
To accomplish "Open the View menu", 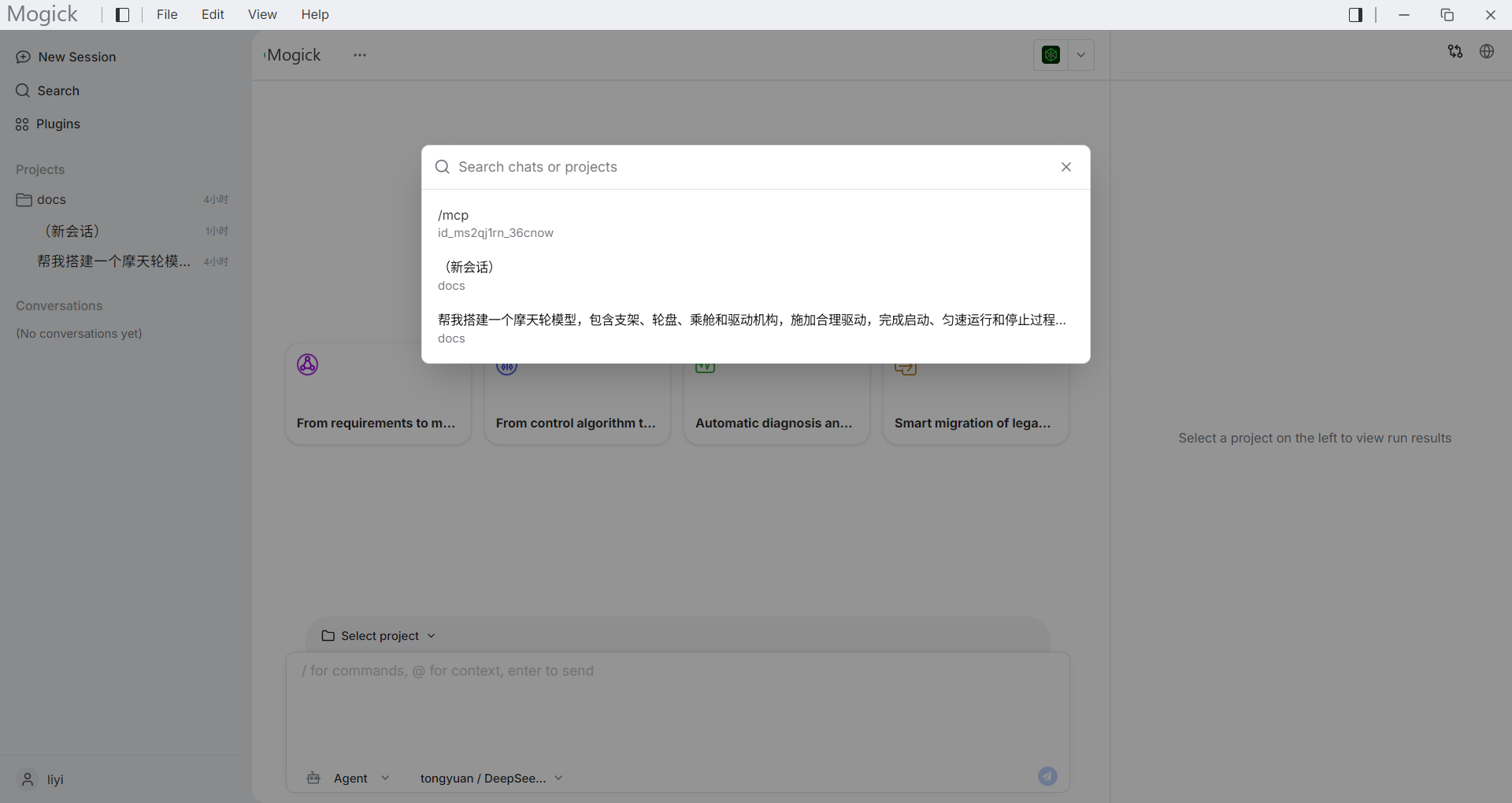I will (262, 15).
